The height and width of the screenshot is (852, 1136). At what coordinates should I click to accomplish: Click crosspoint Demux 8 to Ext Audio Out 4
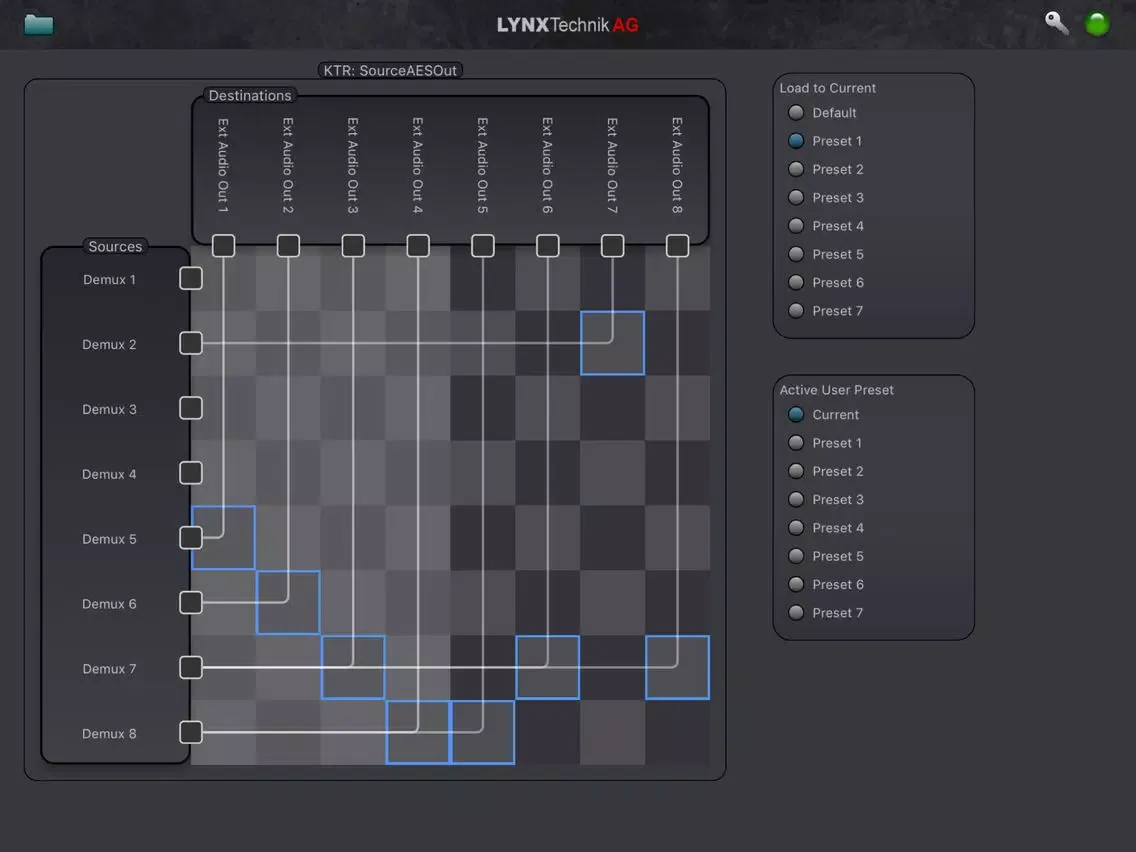click(418, 732)
